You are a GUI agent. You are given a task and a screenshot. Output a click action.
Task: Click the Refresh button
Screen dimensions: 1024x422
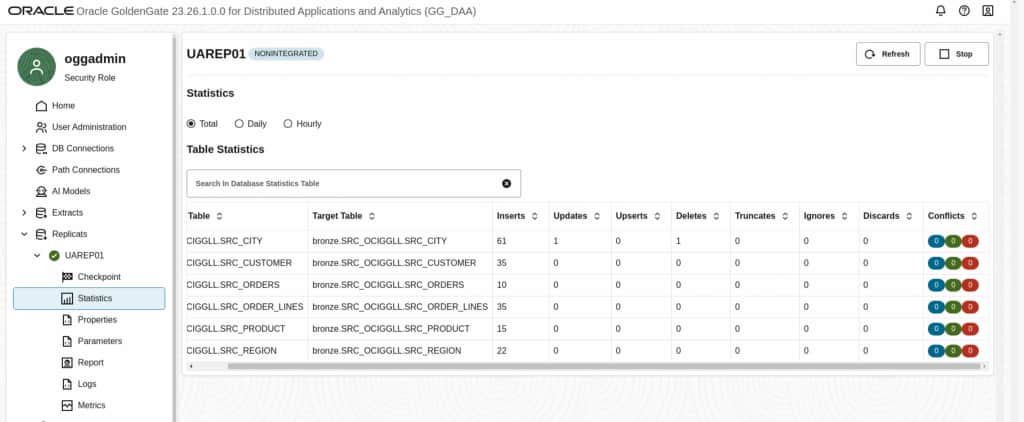point(888,54)
